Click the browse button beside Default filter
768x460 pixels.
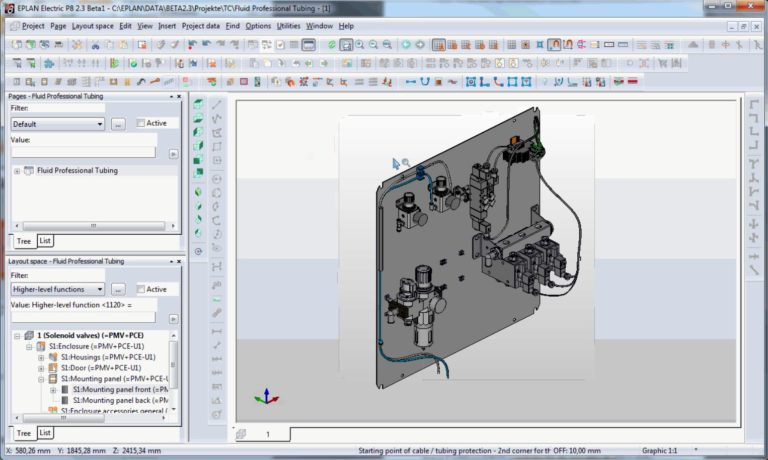117,124
